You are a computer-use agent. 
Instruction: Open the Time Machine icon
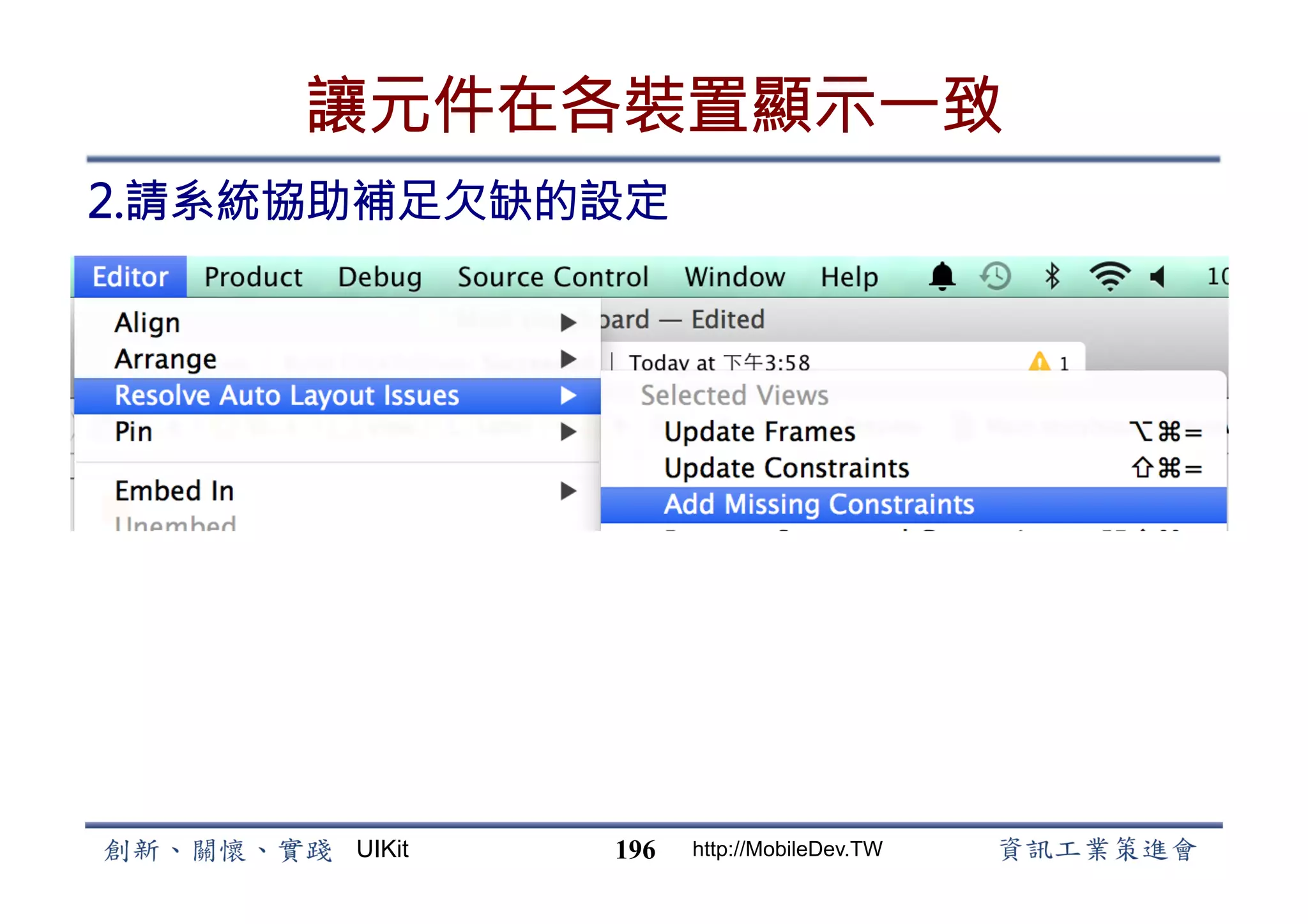tap(996, 276)
